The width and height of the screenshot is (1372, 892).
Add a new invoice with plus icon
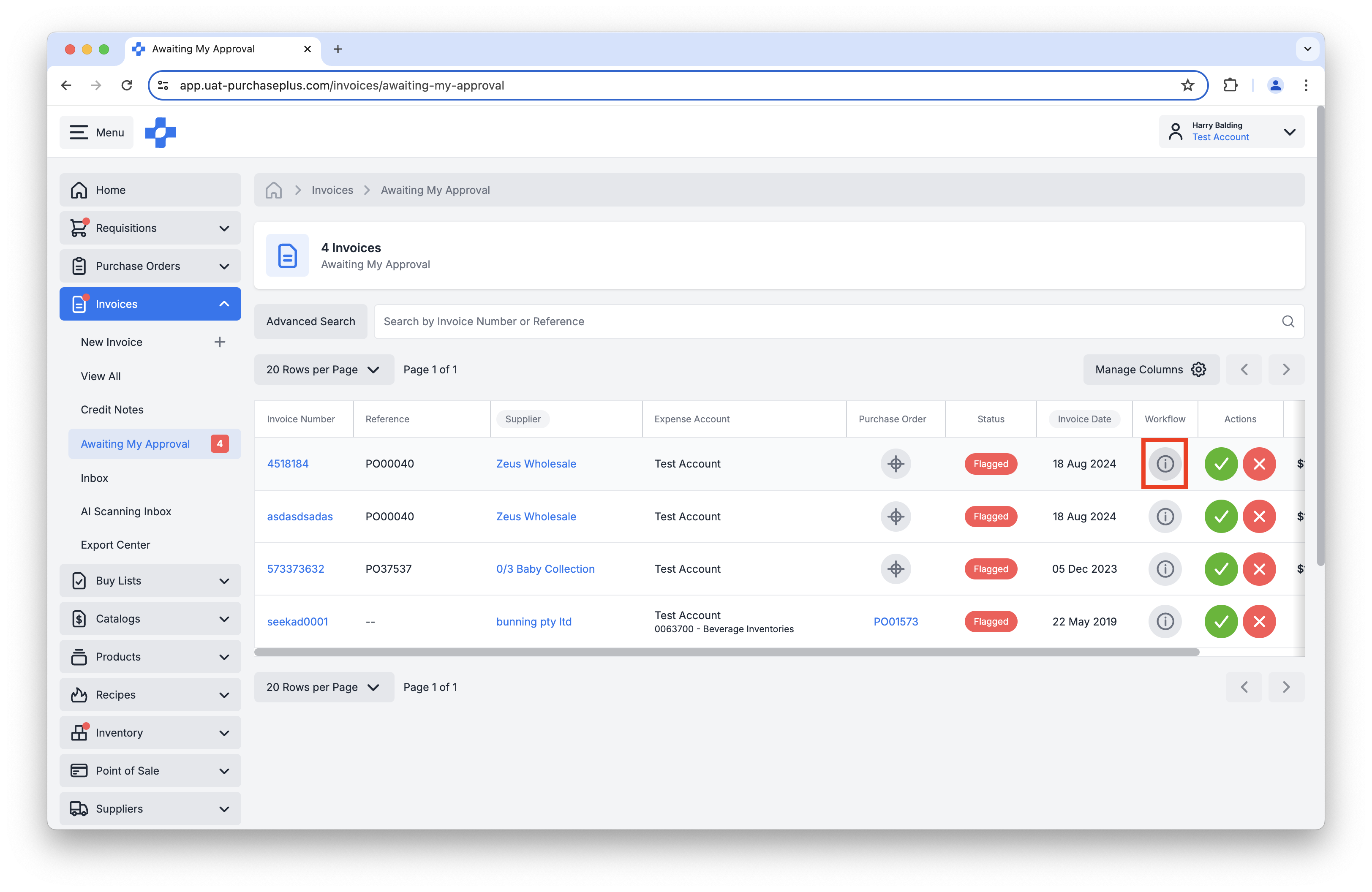click(220, 342)
